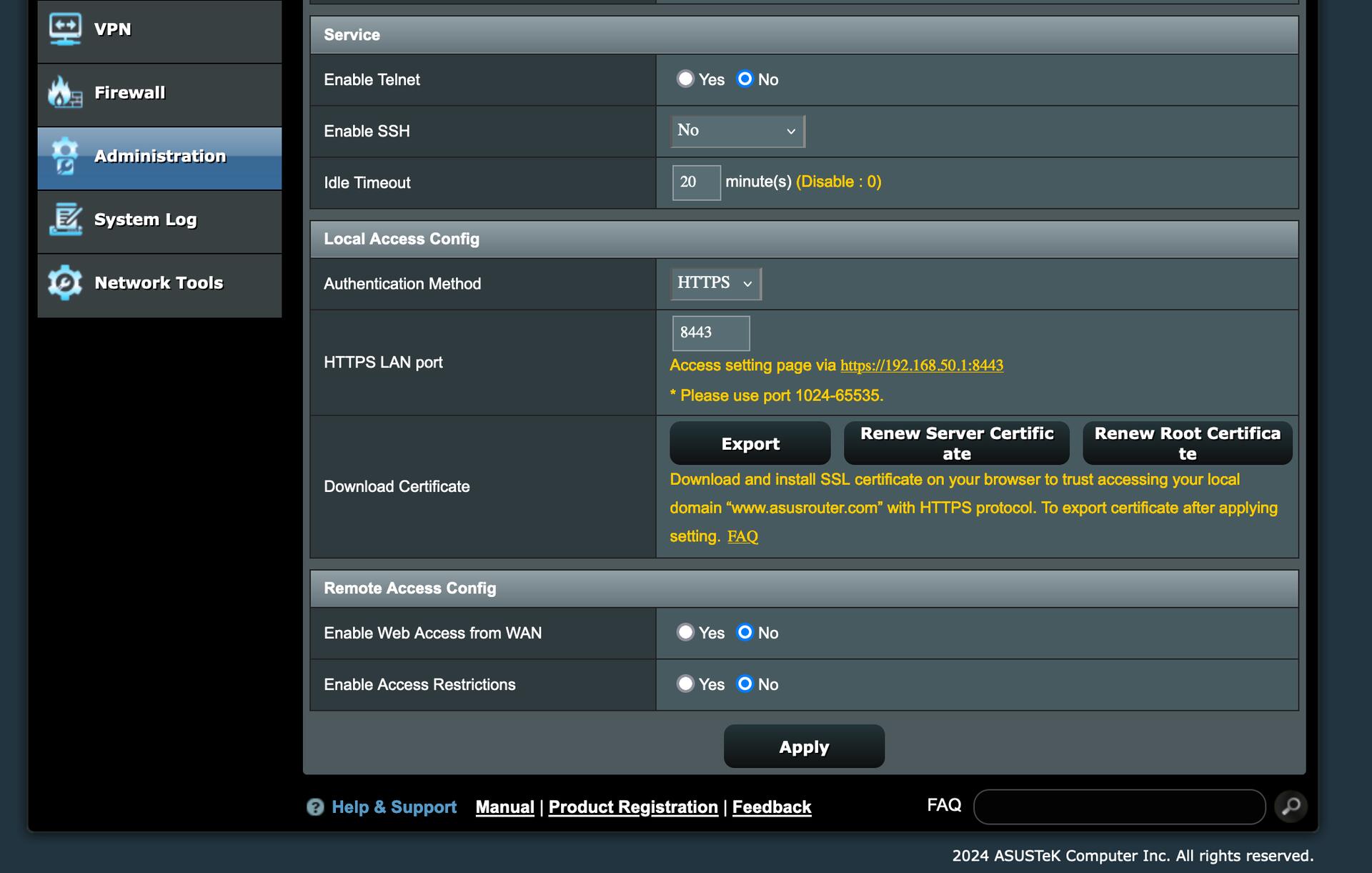
Task: Click the Administration gear icon
Action: click(x=65, y=156)
